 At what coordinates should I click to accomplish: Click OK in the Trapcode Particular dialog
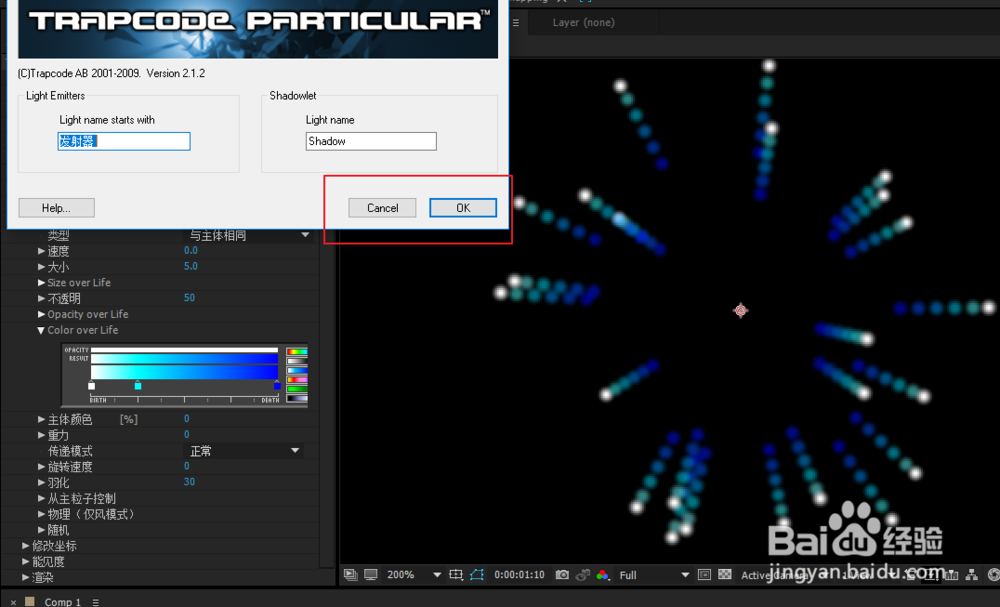(463, 208)
